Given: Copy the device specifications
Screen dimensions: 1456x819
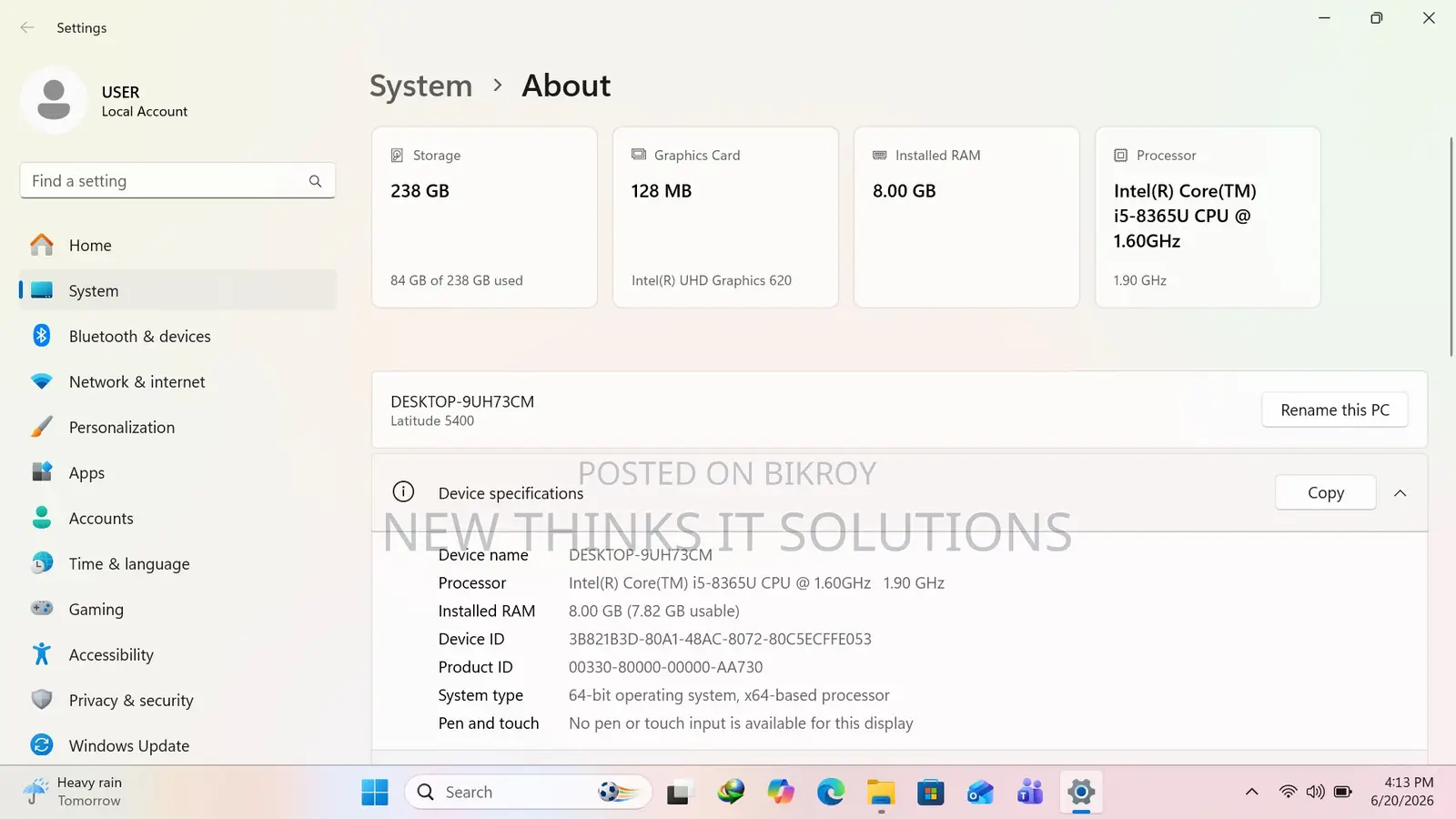Looking at the screenshot, I should point(1326,492).
